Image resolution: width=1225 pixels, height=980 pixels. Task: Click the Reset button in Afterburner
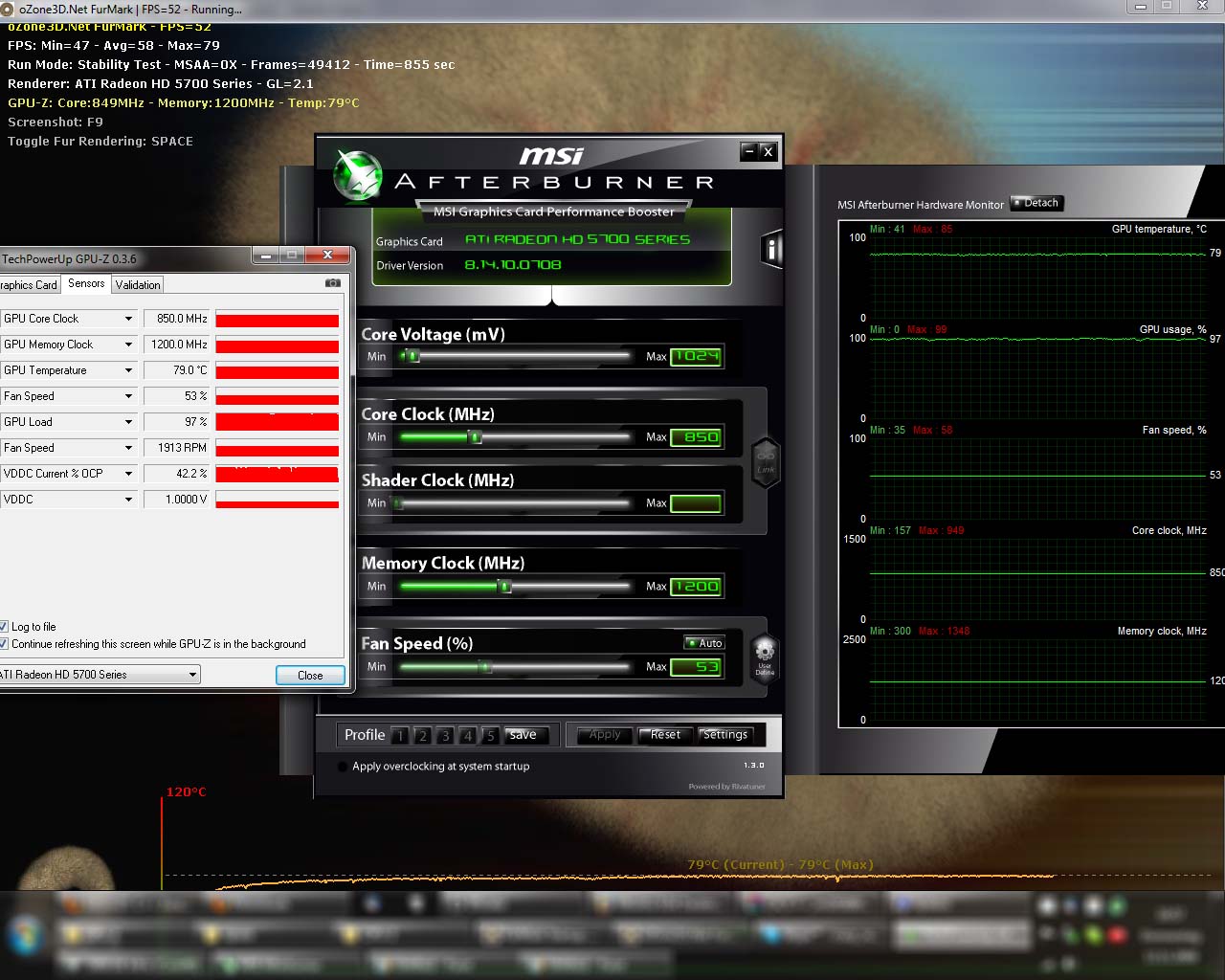click(665, 735)
